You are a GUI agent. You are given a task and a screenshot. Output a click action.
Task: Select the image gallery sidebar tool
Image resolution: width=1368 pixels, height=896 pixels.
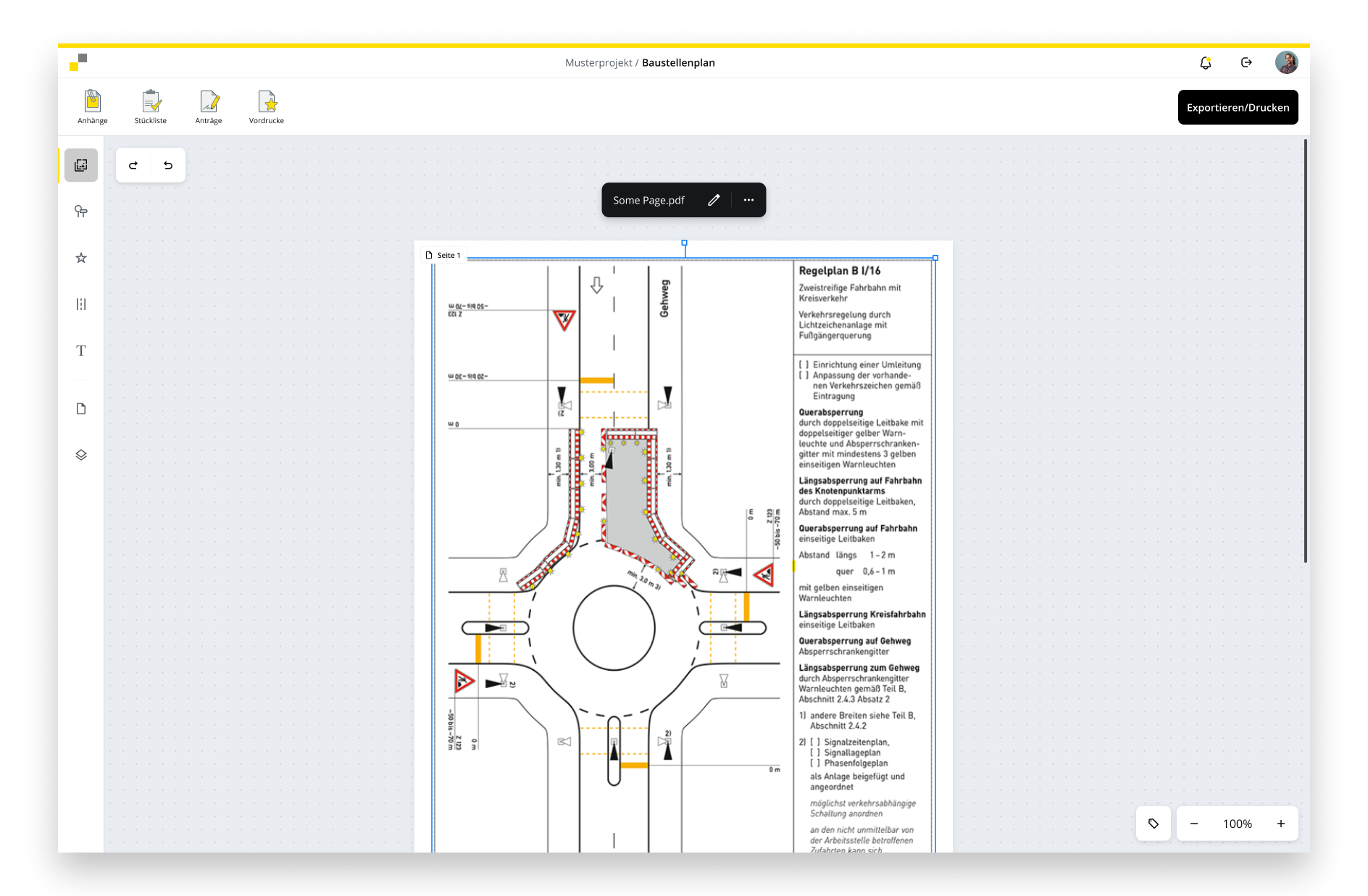[x=81, y=165]
